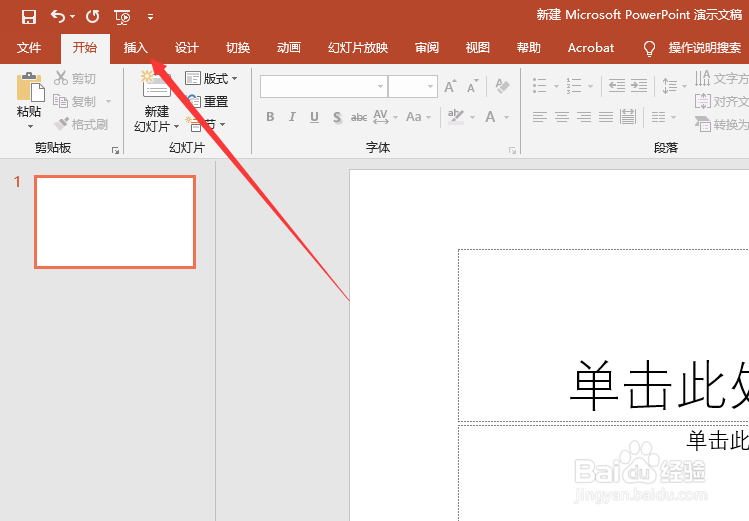Viewport: 749px width, 521px height.
Task: Open the 版式 layout dropdown
Action: click(x=211, y=78)
